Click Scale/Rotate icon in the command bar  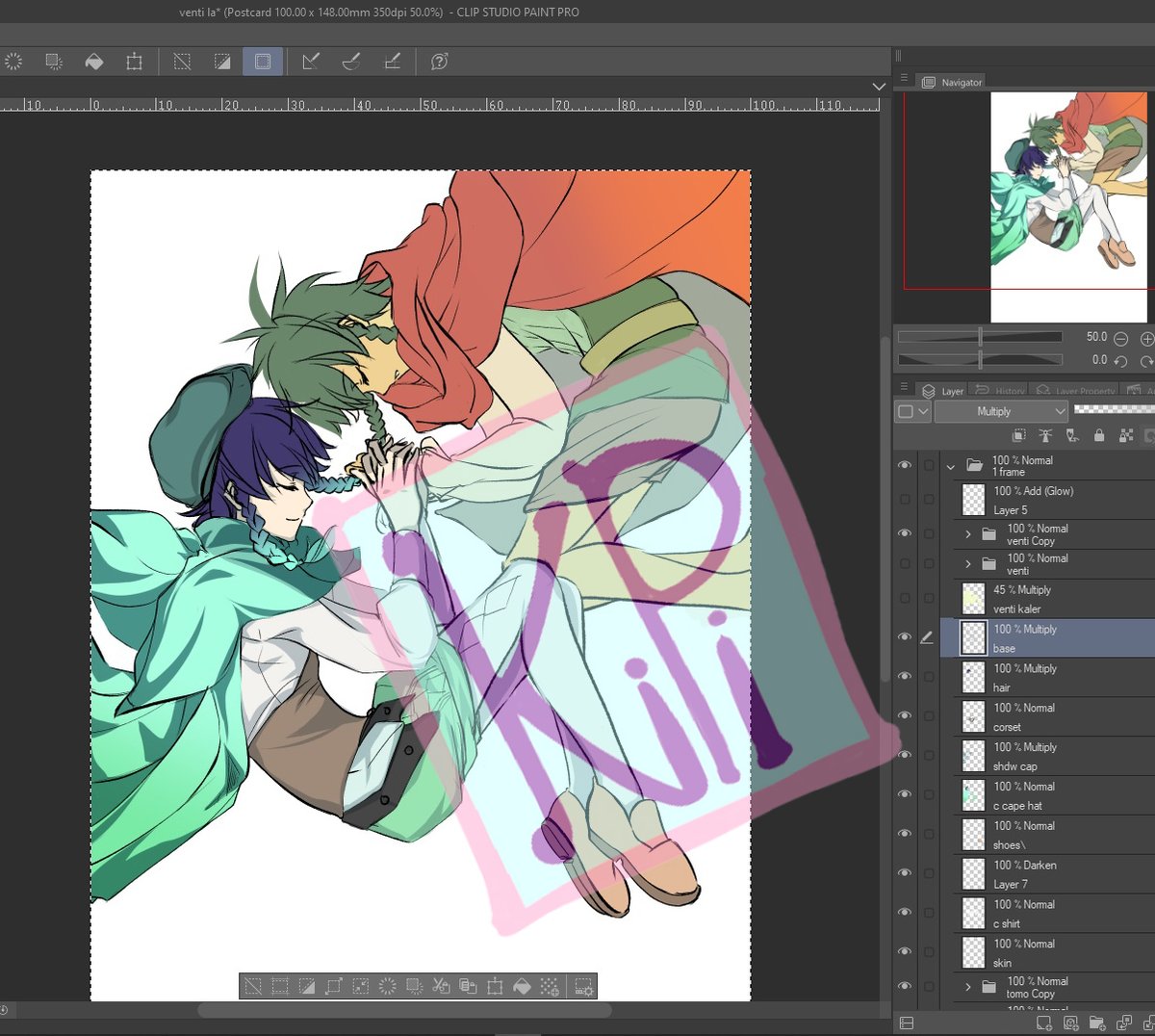[135, 62]
